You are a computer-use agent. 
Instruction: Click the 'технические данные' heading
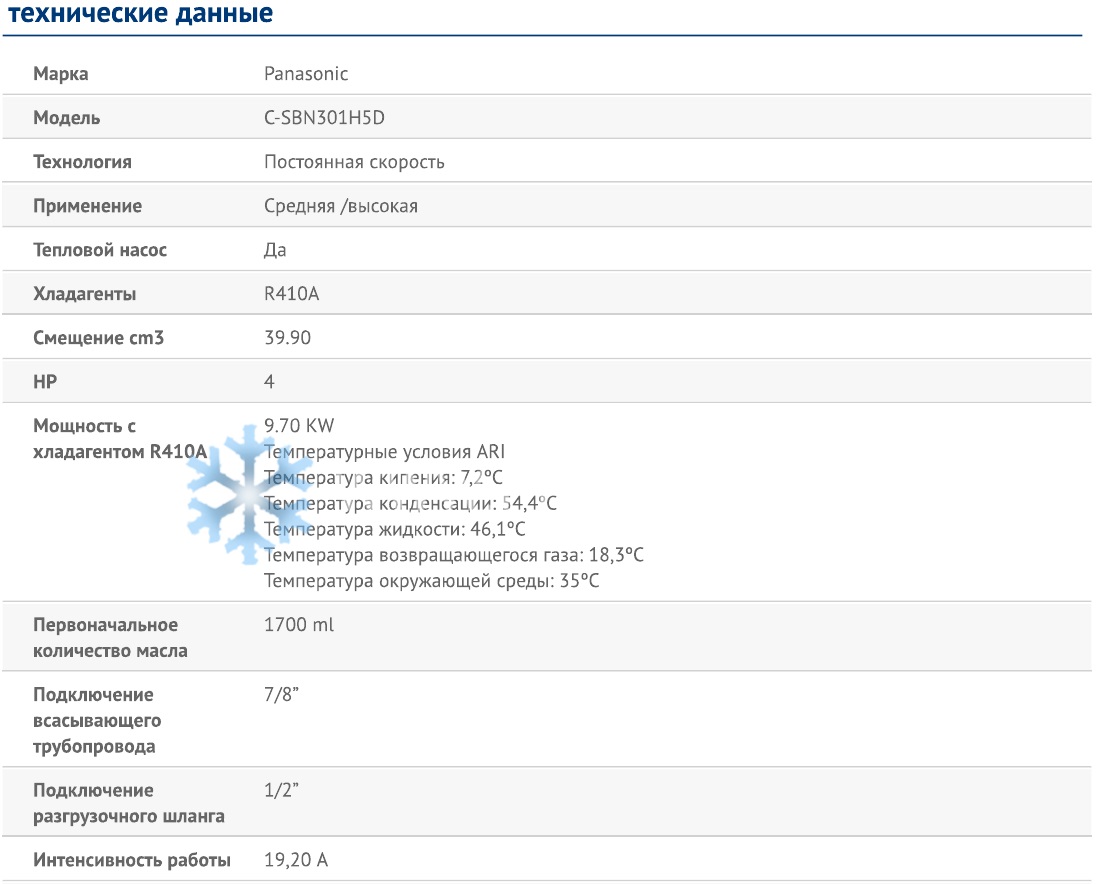[140, 13]
